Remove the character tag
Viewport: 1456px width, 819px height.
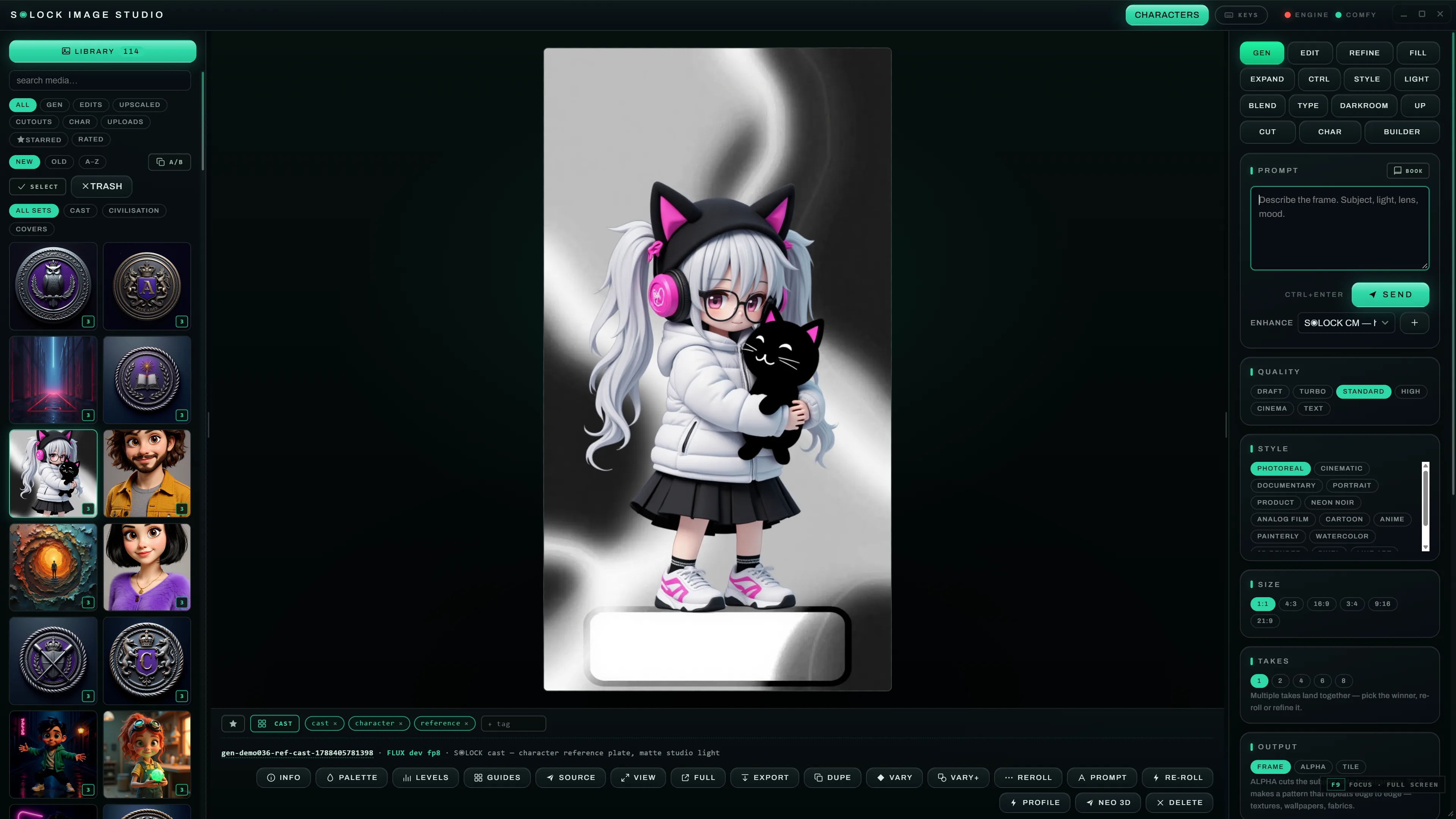click(x=401, y=724)
